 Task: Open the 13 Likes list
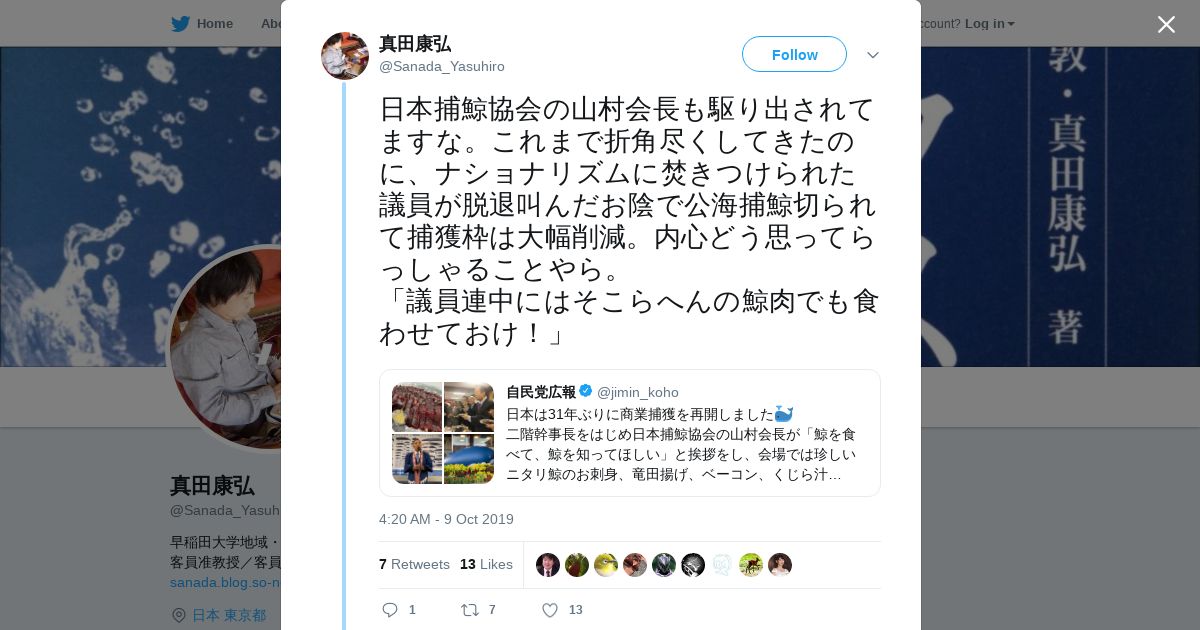(486, 564)
